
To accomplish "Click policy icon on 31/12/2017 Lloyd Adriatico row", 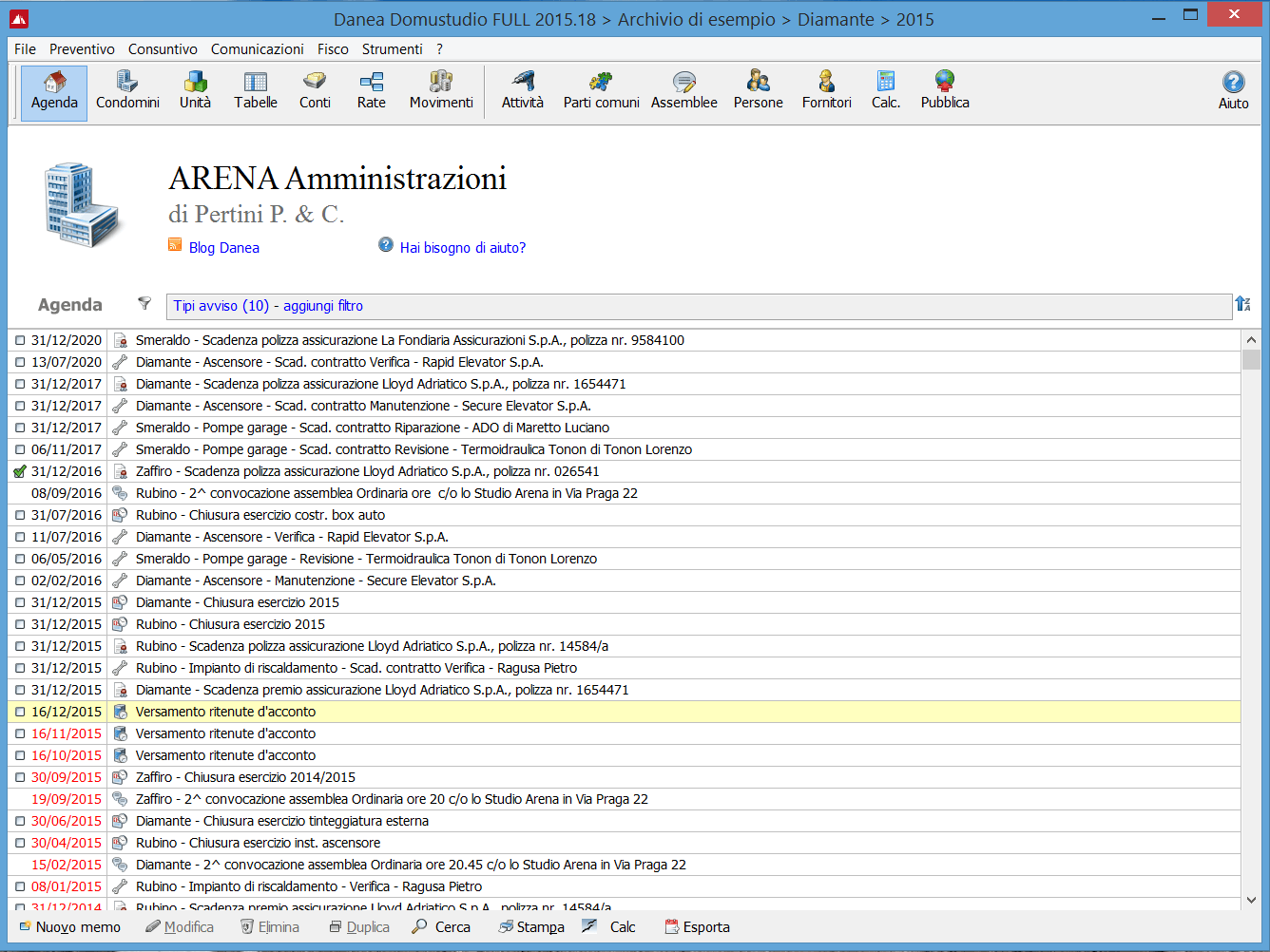I will 120,384.
